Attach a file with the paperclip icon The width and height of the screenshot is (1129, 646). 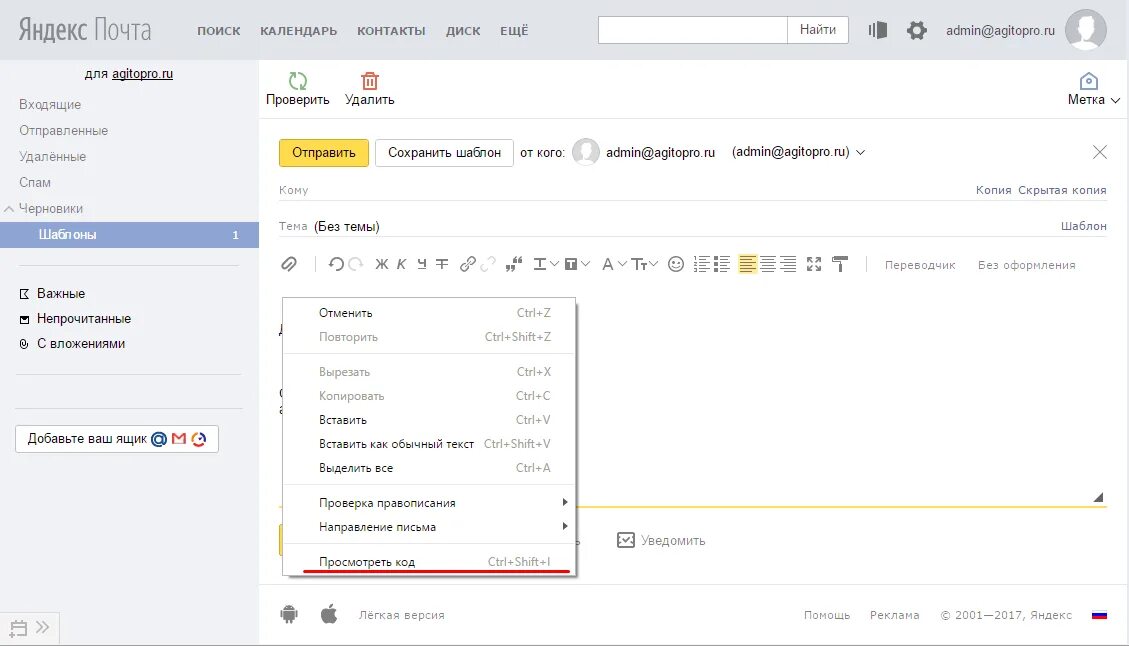tap(289, 264)
